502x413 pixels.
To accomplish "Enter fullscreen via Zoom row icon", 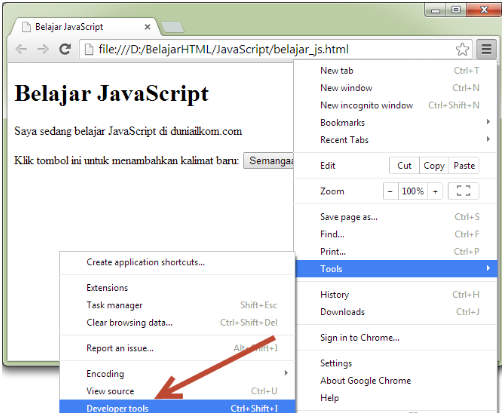I will (x=463, y=191).
